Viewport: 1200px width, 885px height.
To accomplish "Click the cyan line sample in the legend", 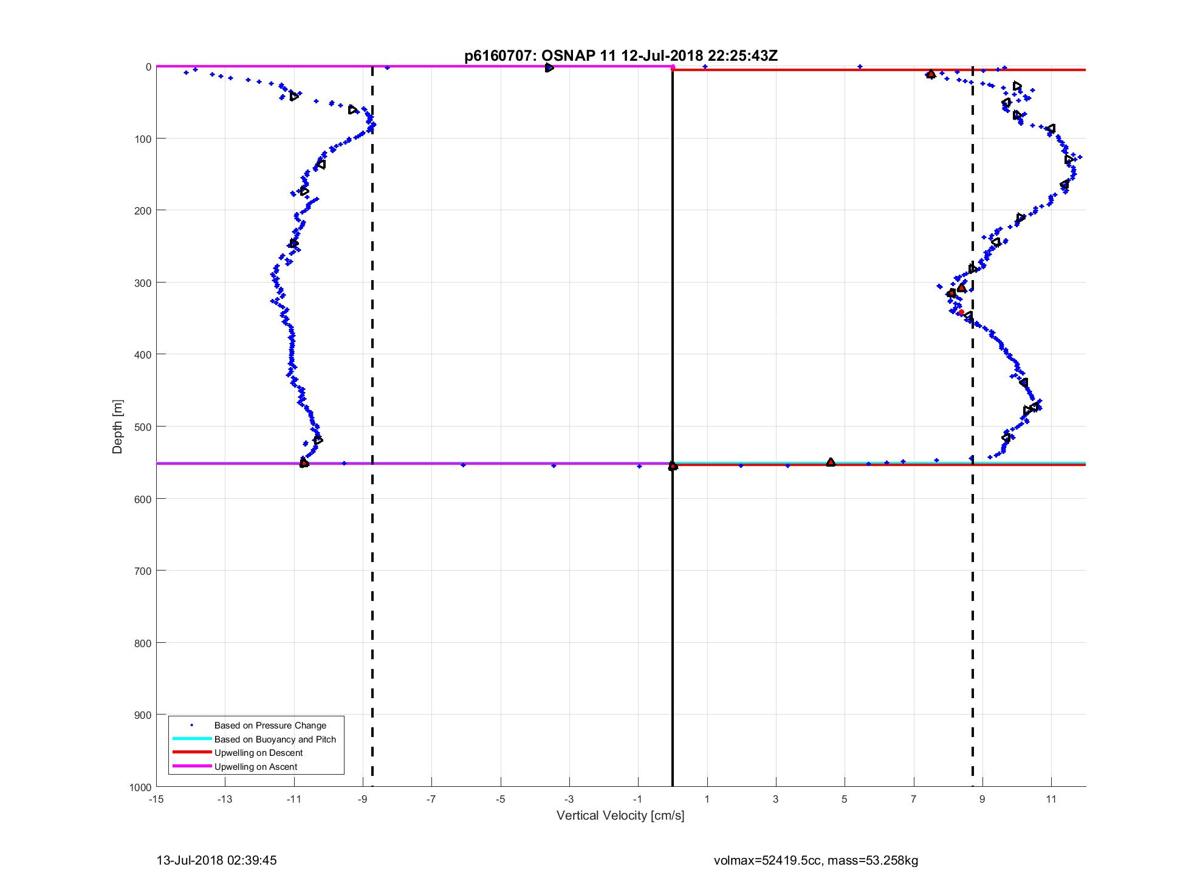I will pos(191,739).
